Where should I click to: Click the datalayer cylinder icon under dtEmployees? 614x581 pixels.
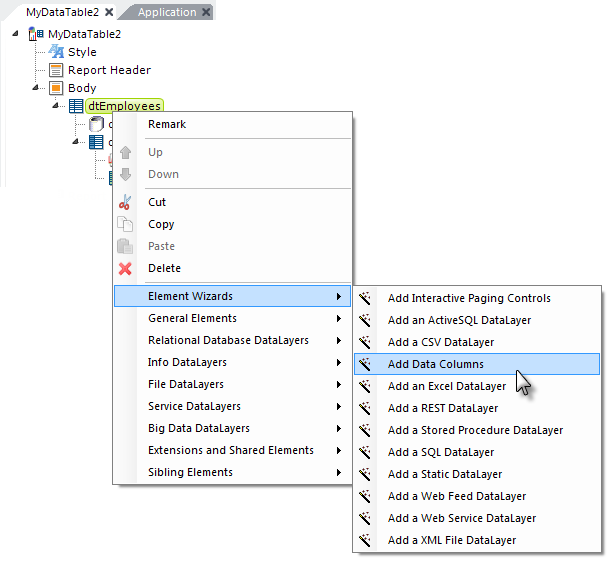coord(96,124)
